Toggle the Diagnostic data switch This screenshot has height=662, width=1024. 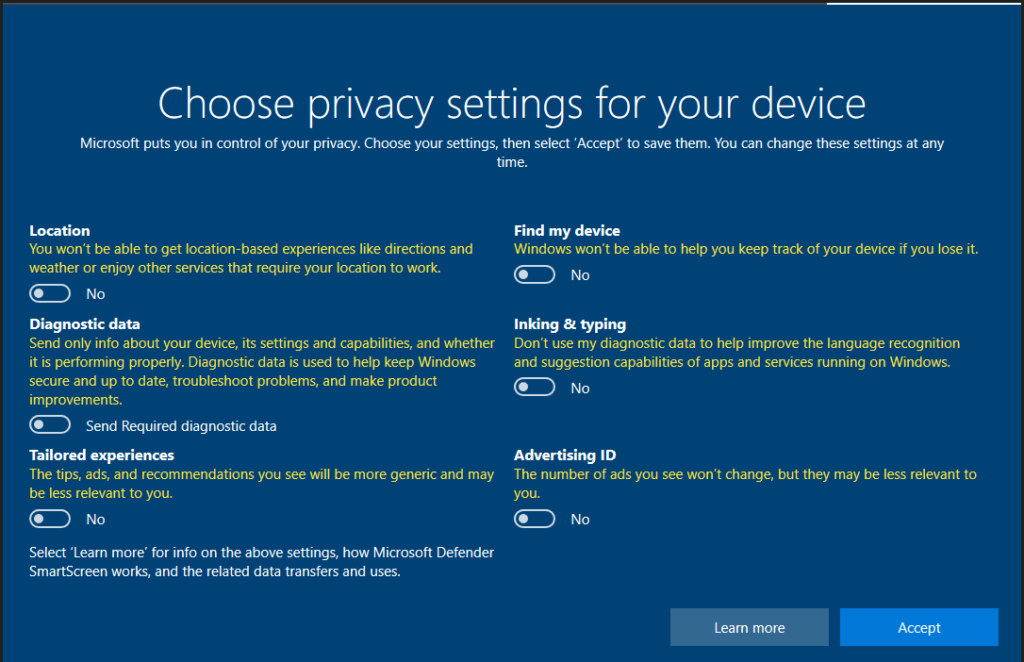(50, 425)
